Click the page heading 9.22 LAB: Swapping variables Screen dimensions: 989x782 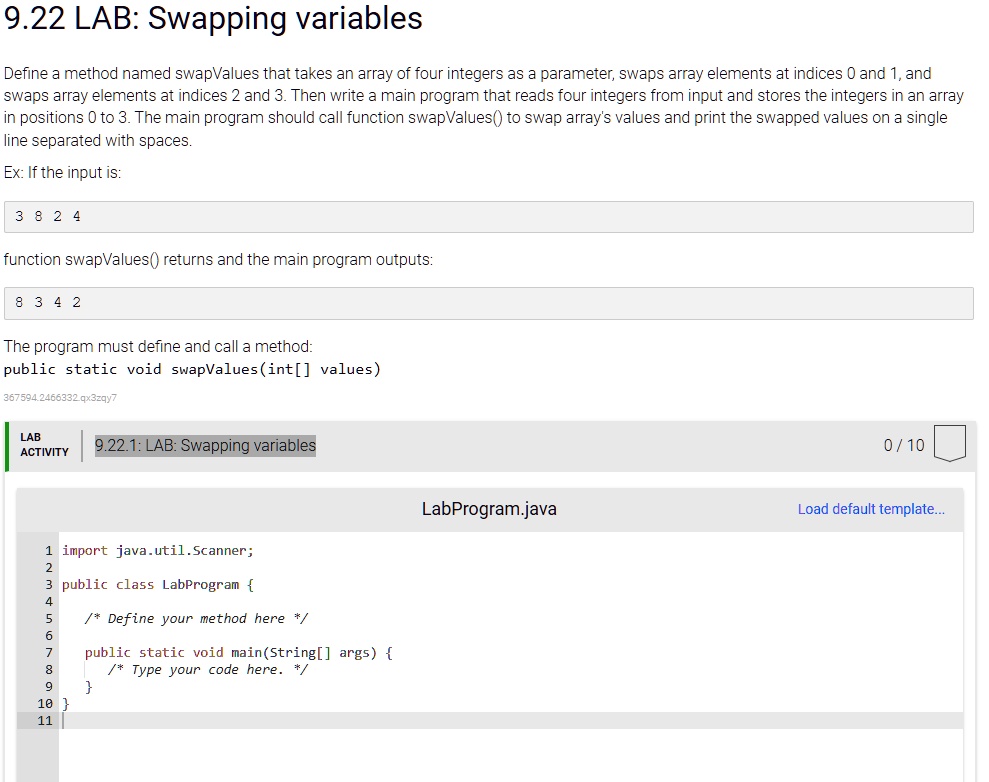[212, 19]
